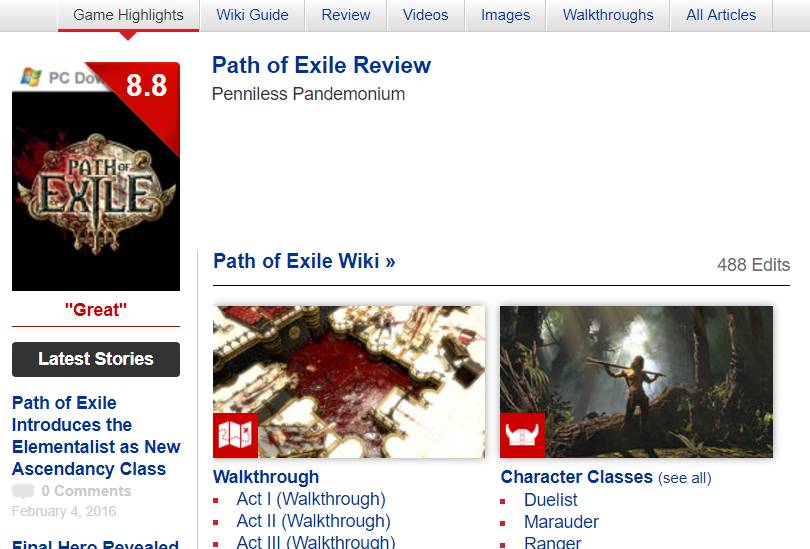The image size is (810, 549).
Task: Select the Images tab
Action: 505,15
